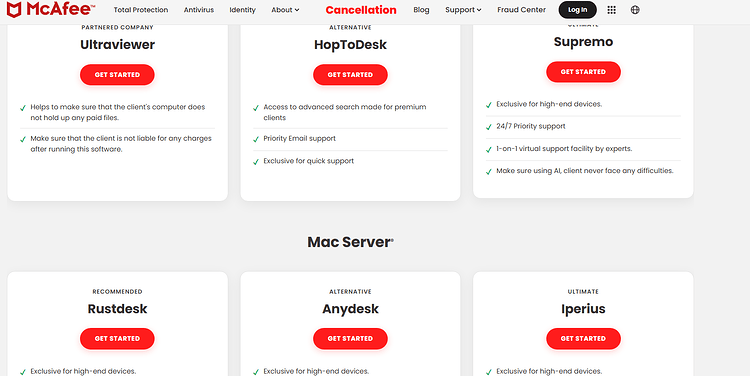This screenshot has height=376, width=750.
Task: Open Fraud Center nav link
Action: [x=521, y=10]
